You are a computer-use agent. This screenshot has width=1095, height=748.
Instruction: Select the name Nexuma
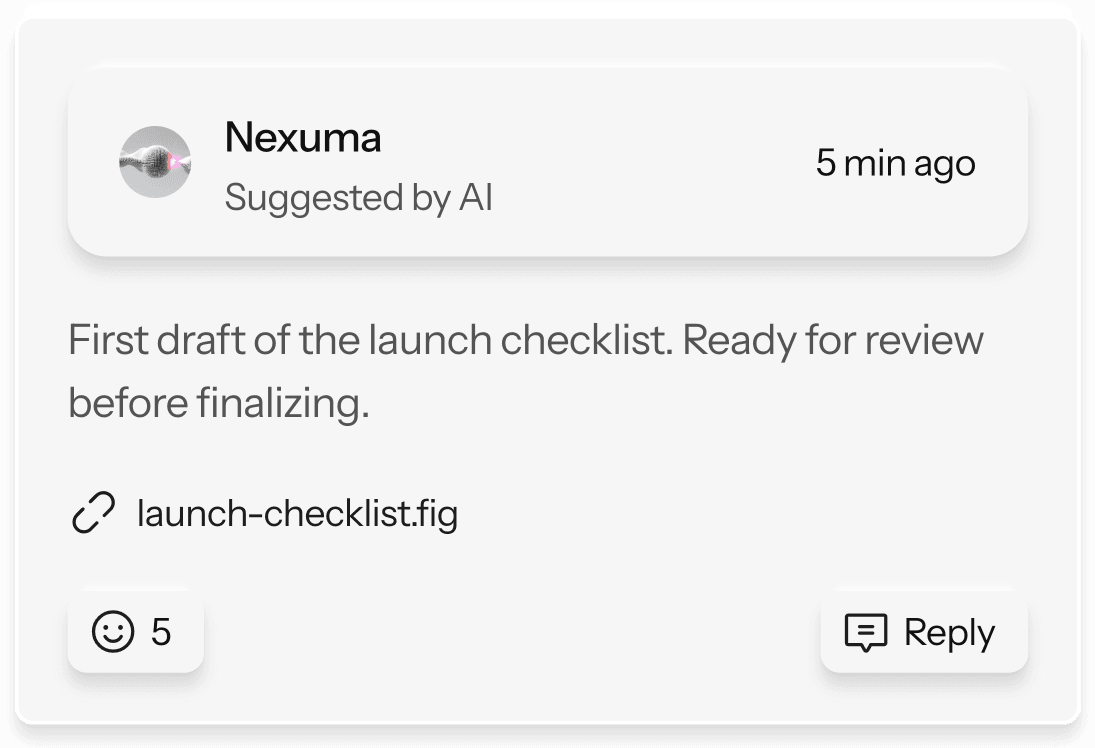point(303,137)
